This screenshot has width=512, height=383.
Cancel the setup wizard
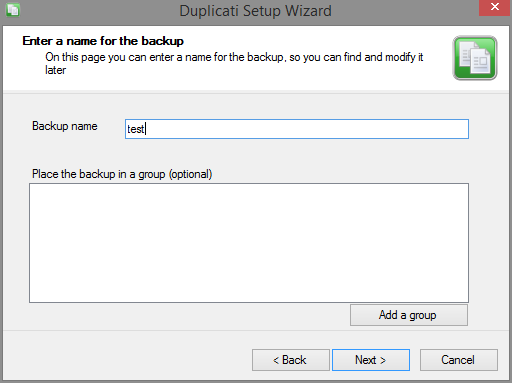459,360
